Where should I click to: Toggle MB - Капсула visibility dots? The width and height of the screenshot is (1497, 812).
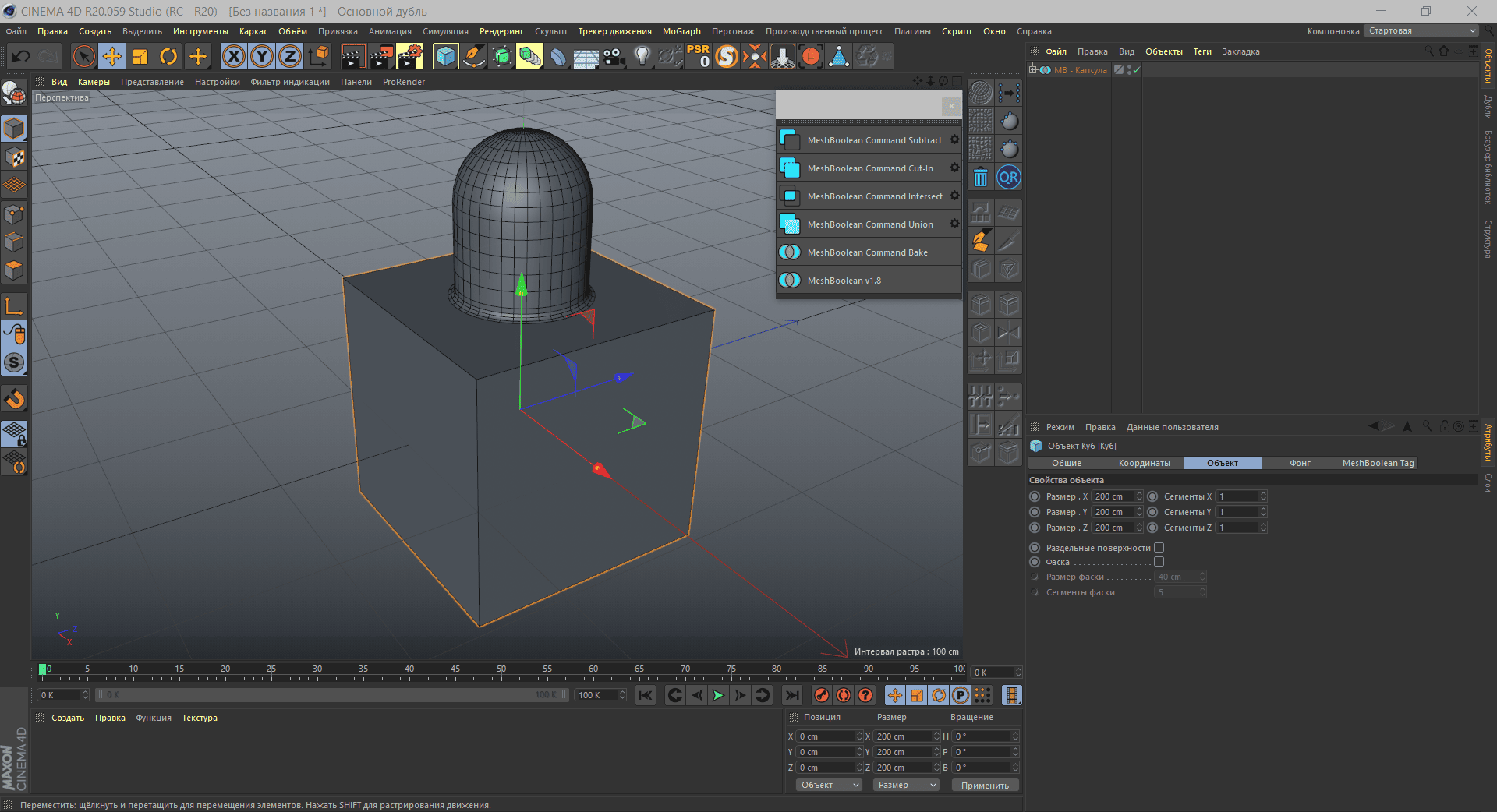[x=1129, y=70]
